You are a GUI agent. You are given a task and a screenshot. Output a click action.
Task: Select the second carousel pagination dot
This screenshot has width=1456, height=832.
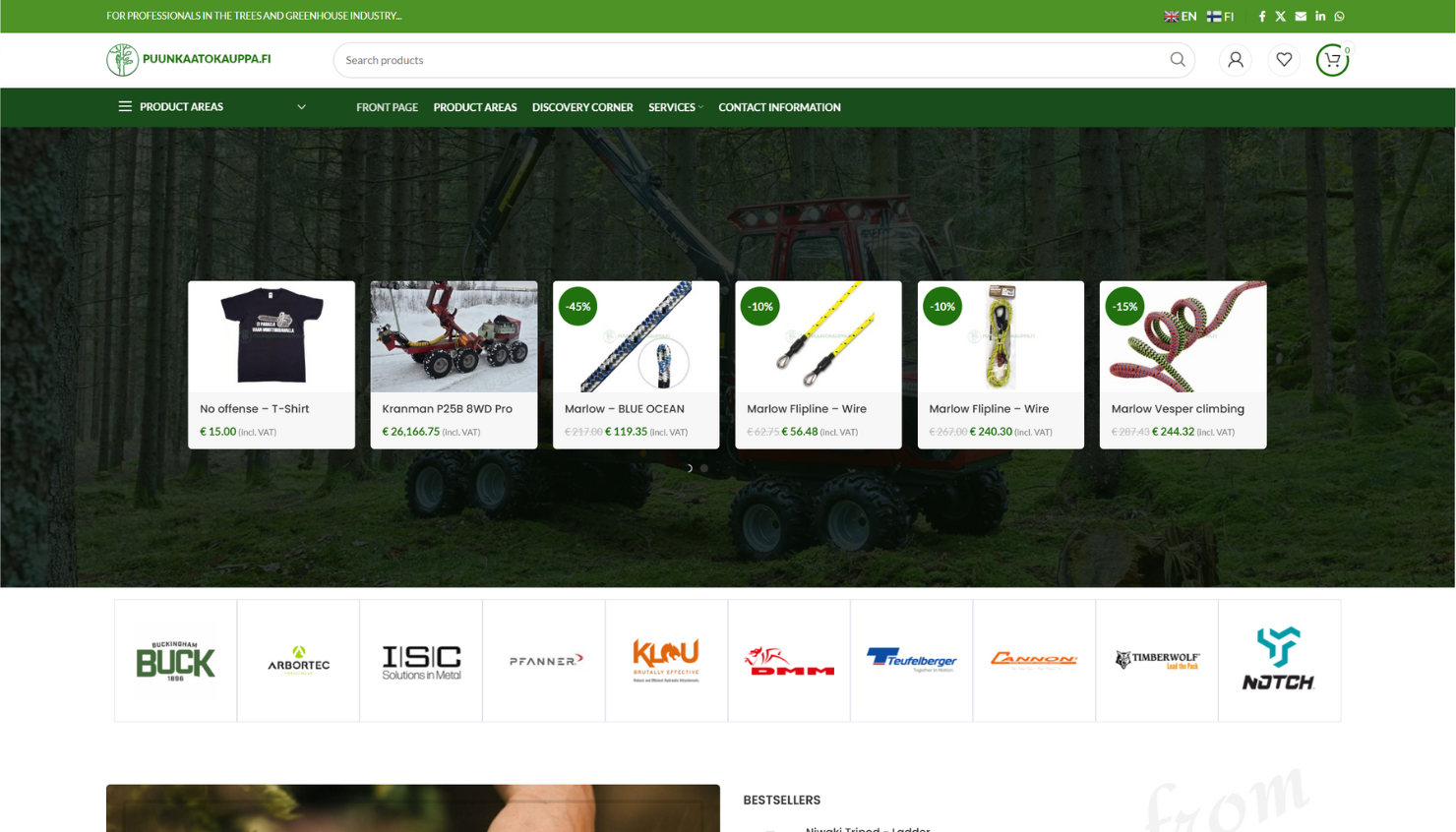(x=704, y=468)
